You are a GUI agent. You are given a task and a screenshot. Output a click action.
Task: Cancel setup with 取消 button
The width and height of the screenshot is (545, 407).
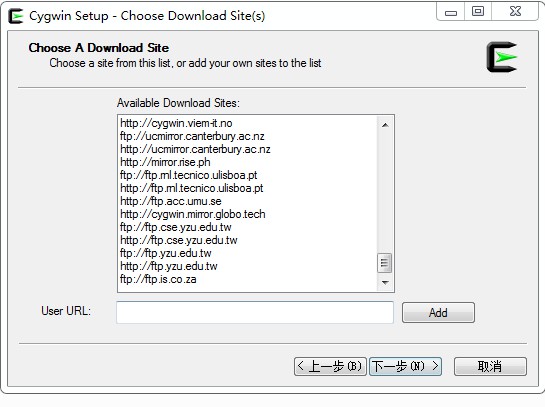pos(490,366)
